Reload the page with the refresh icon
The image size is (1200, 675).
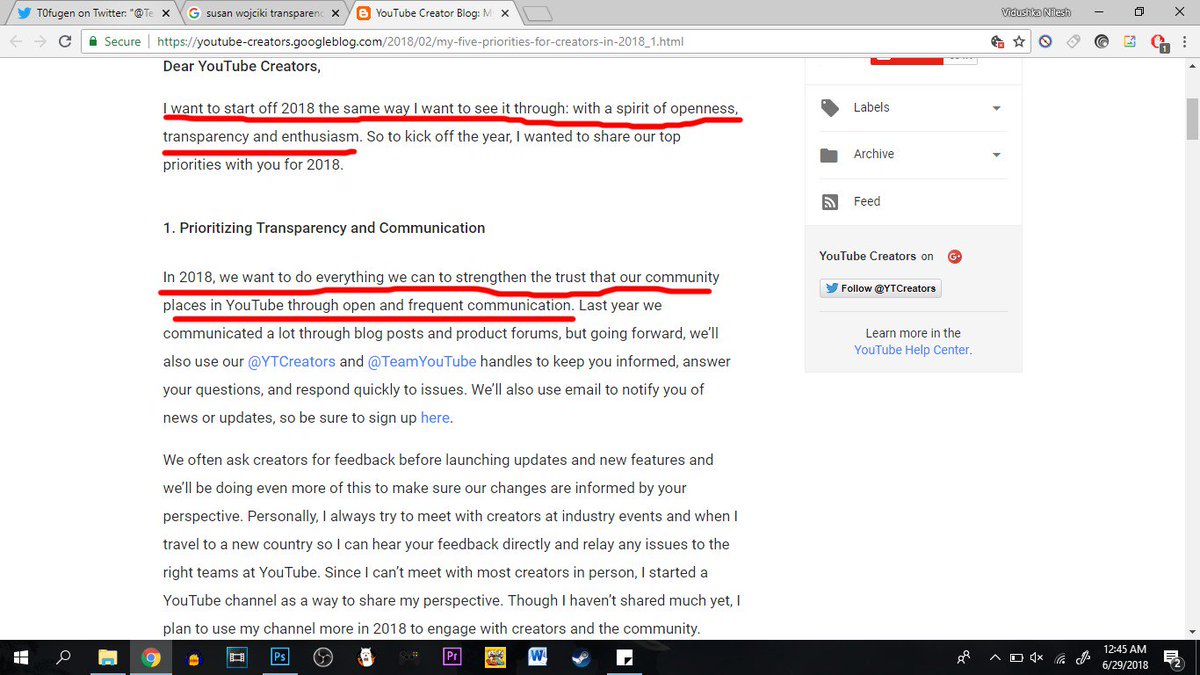65,42
